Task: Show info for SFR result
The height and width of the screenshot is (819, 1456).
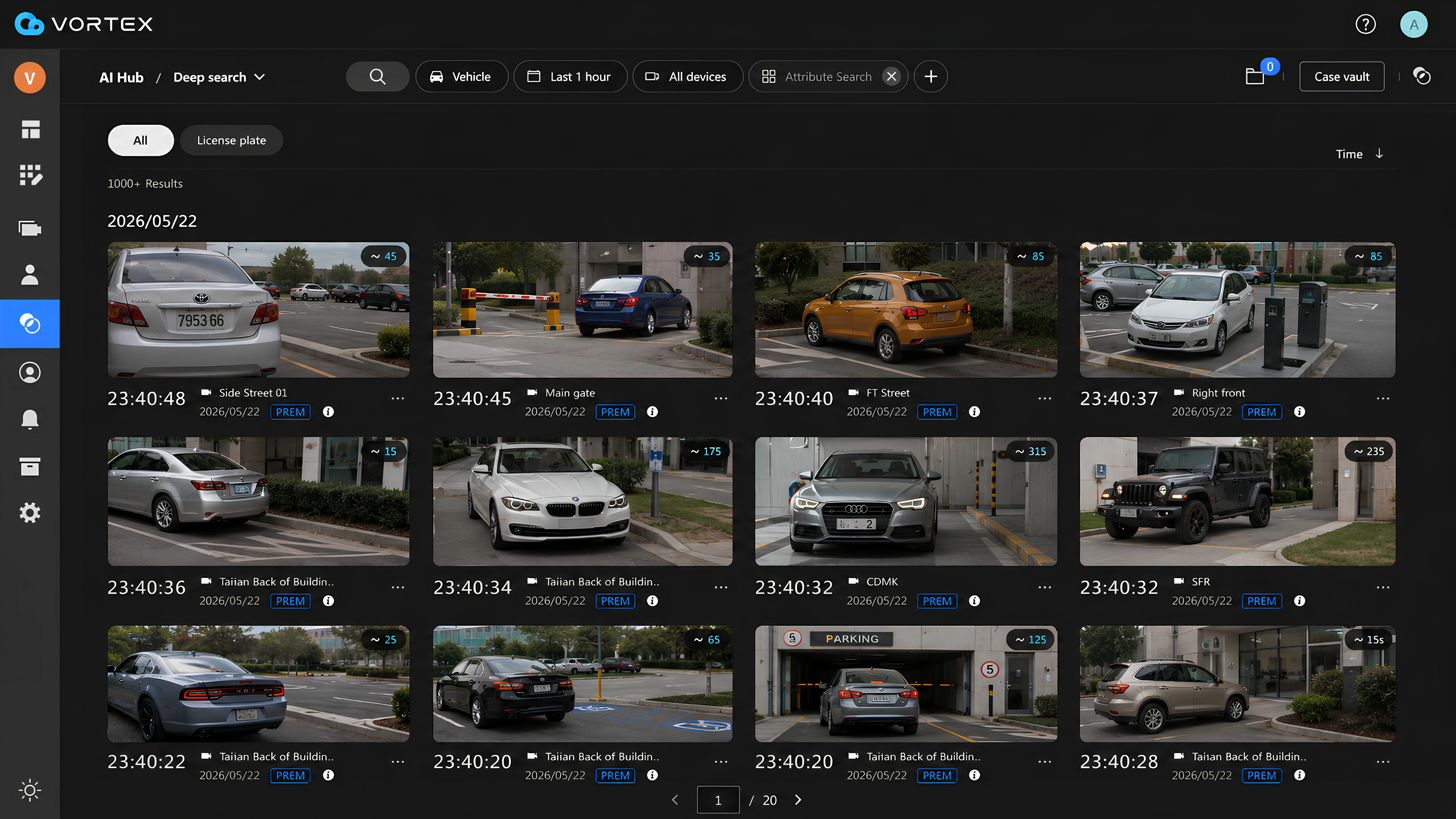Action: coord(1299,601)
